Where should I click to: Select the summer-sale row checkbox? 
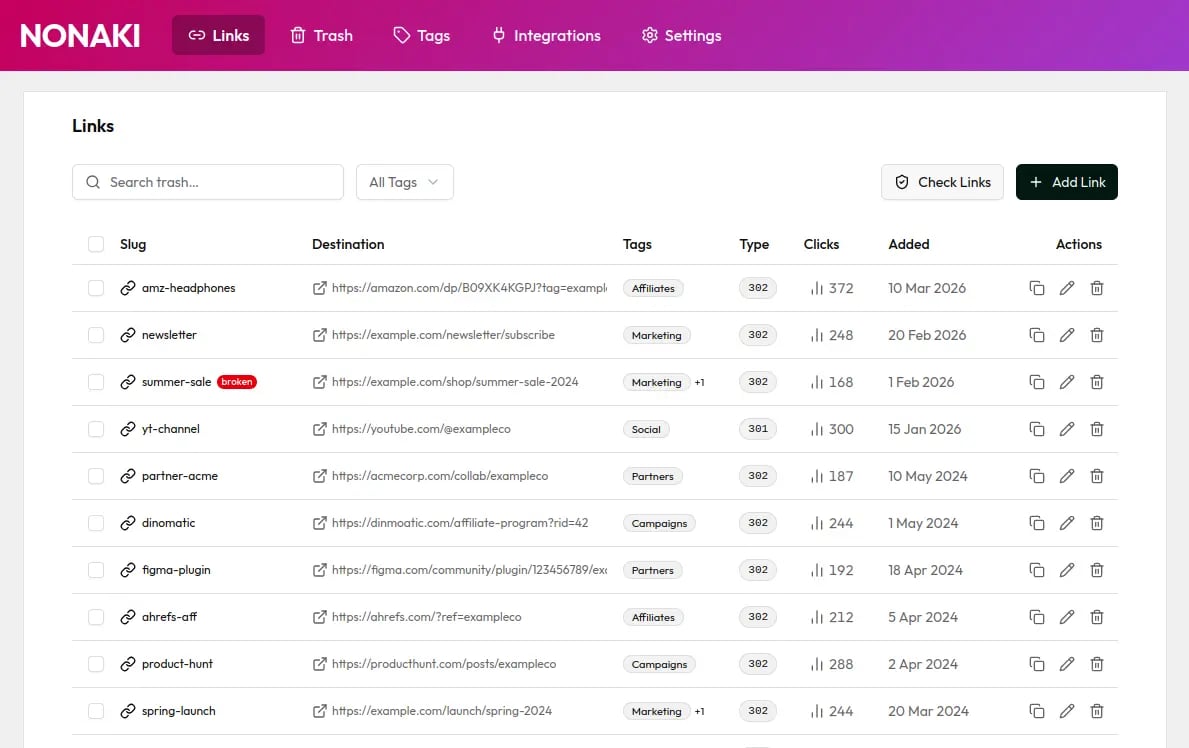96,382
